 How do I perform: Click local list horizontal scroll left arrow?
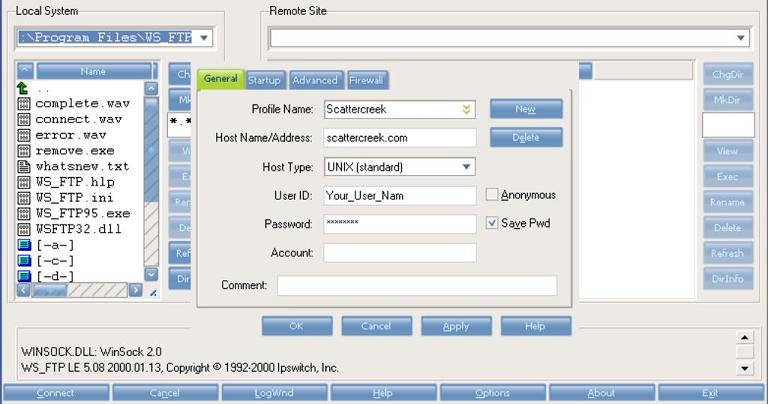pyautogui.click(x=24, y=290)
